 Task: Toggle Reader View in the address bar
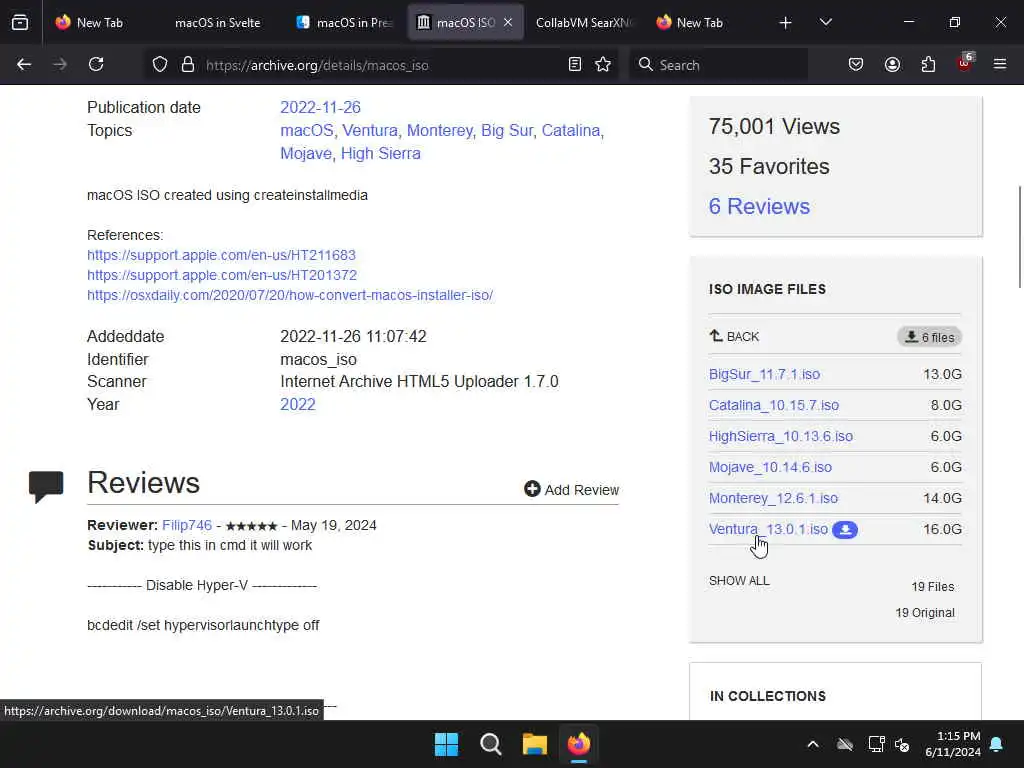click(575, 64)
